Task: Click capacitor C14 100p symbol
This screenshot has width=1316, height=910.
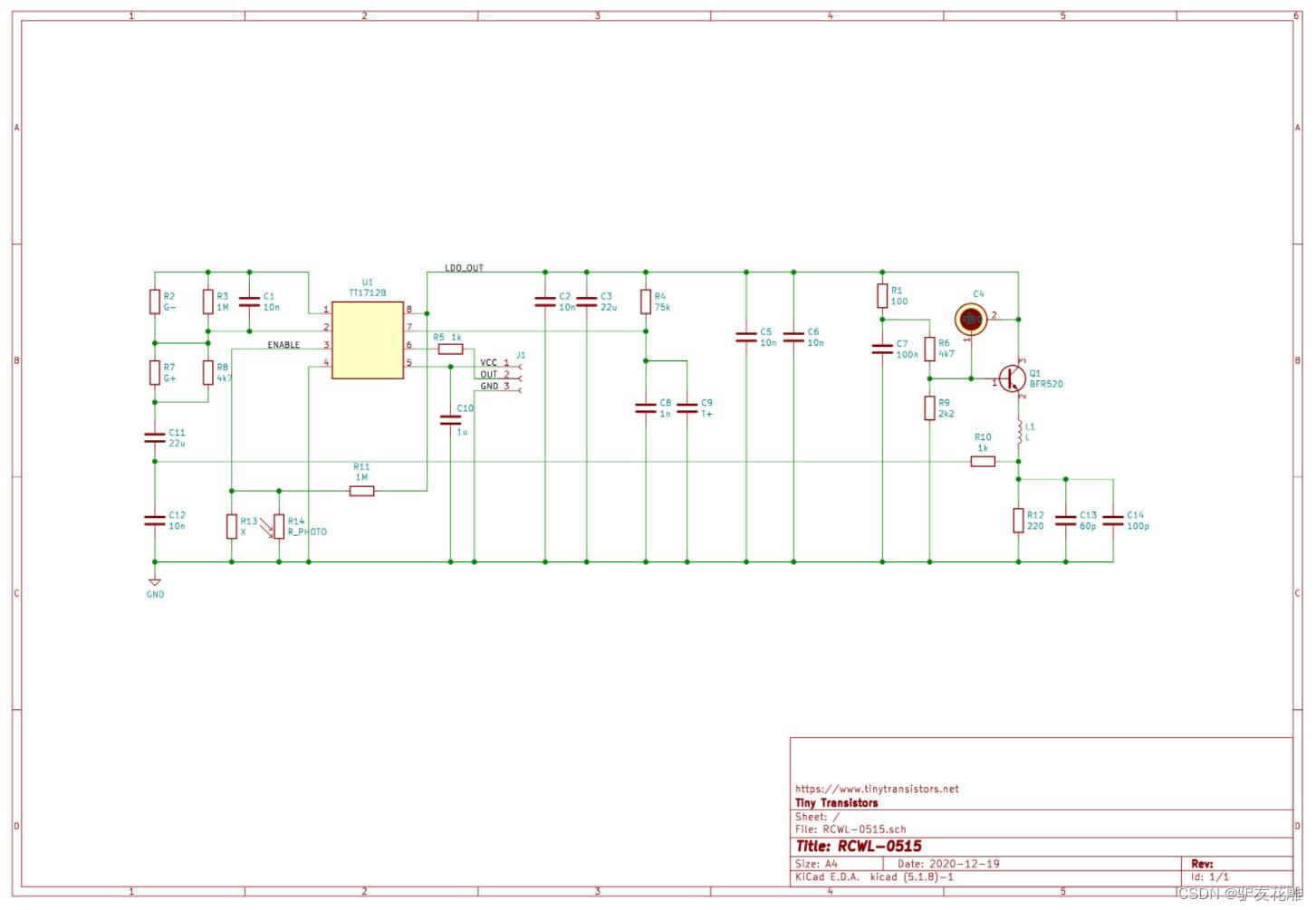Action: [x=1113, y=520]
